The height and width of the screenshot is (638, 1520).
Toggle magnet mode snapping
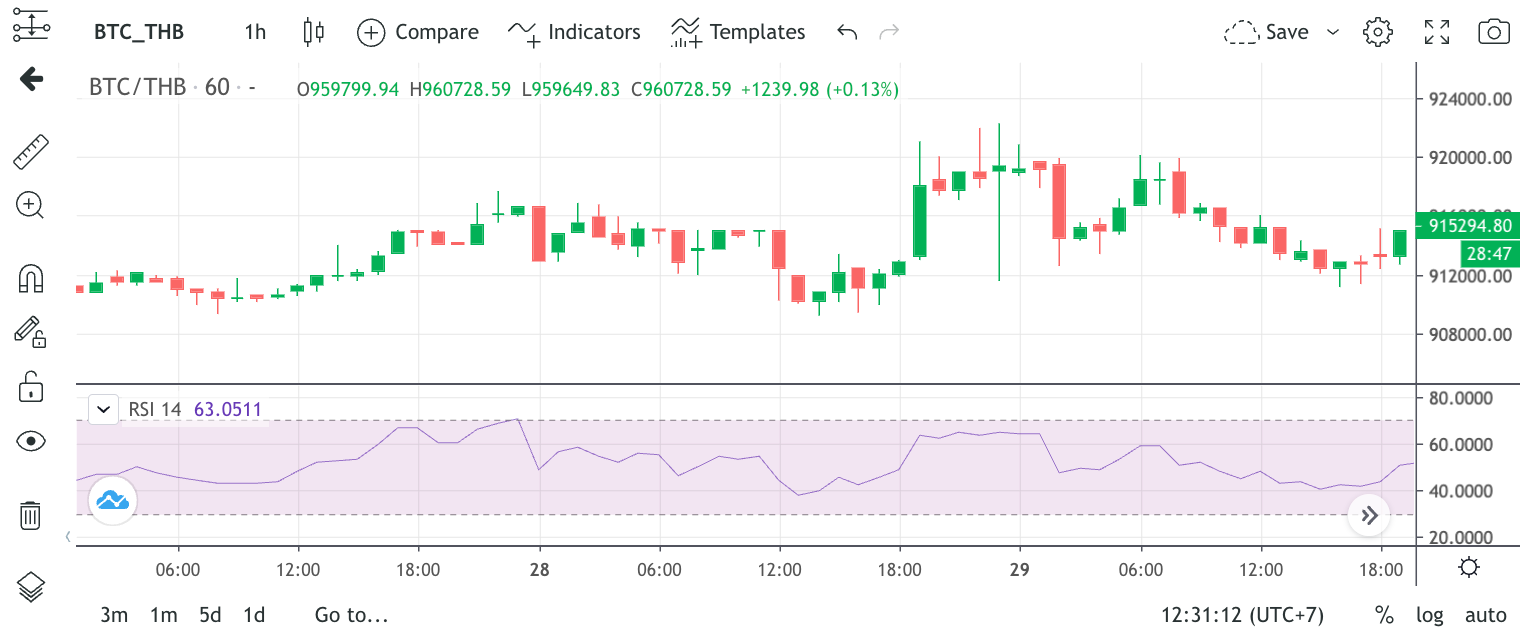(x=31, y=279)
